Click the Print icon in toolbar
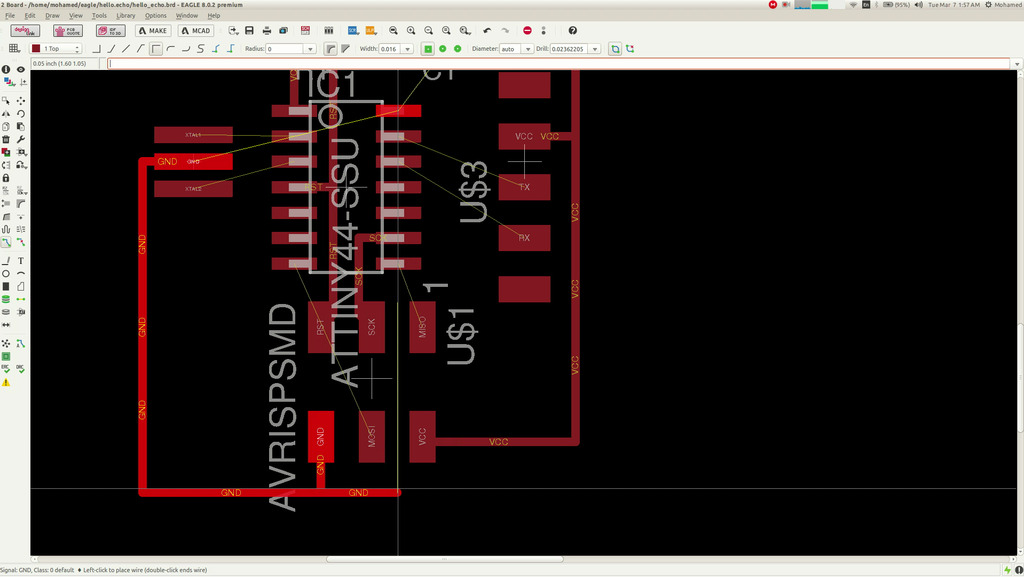This screenshot has height=577, width=1024. [x=266, y=31]
